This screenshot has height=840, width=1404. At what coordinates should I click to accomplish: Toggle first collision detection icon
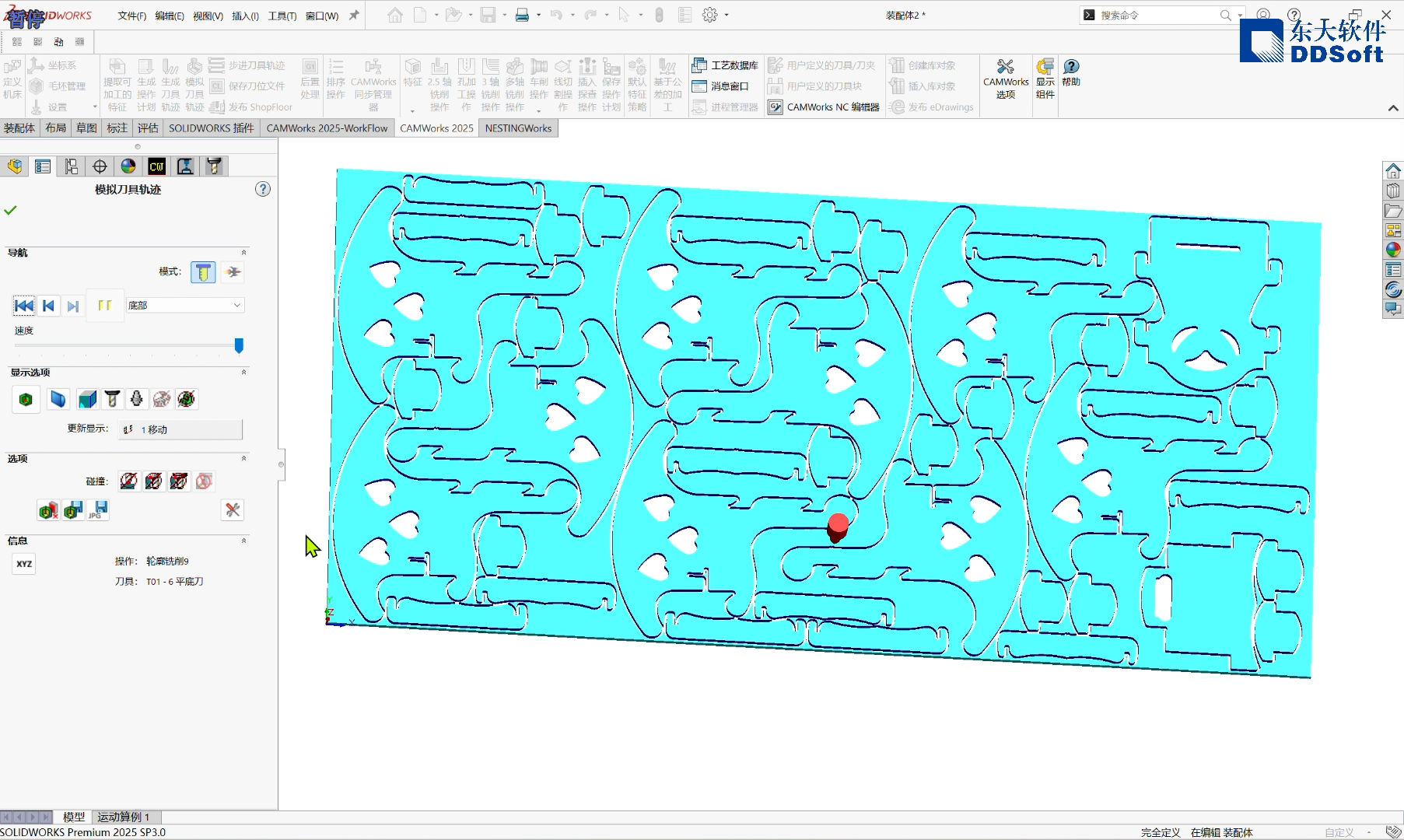tap(129, 481)
